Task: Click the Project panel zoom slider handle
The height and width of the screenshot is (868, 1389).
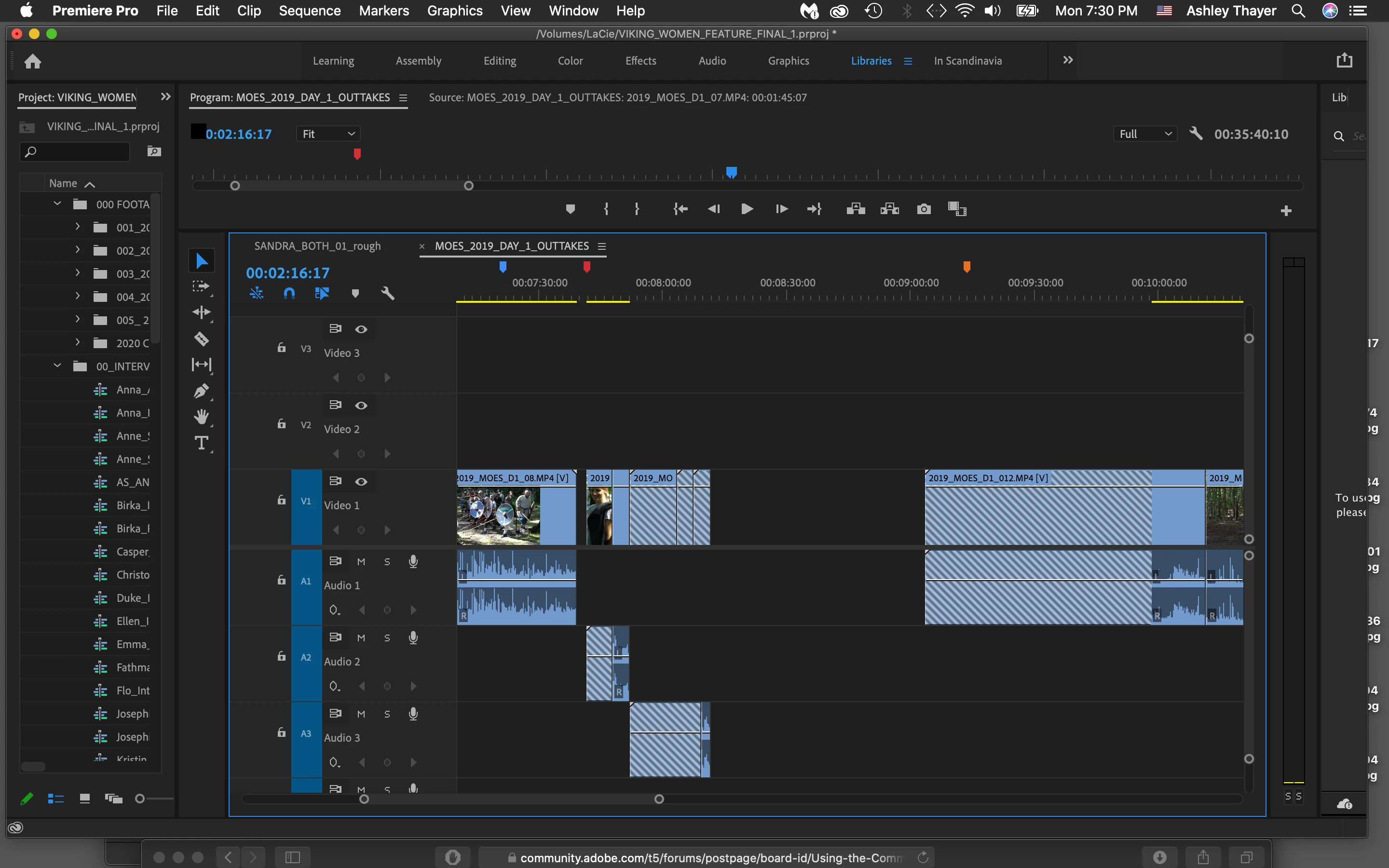Action: point(139,799)
